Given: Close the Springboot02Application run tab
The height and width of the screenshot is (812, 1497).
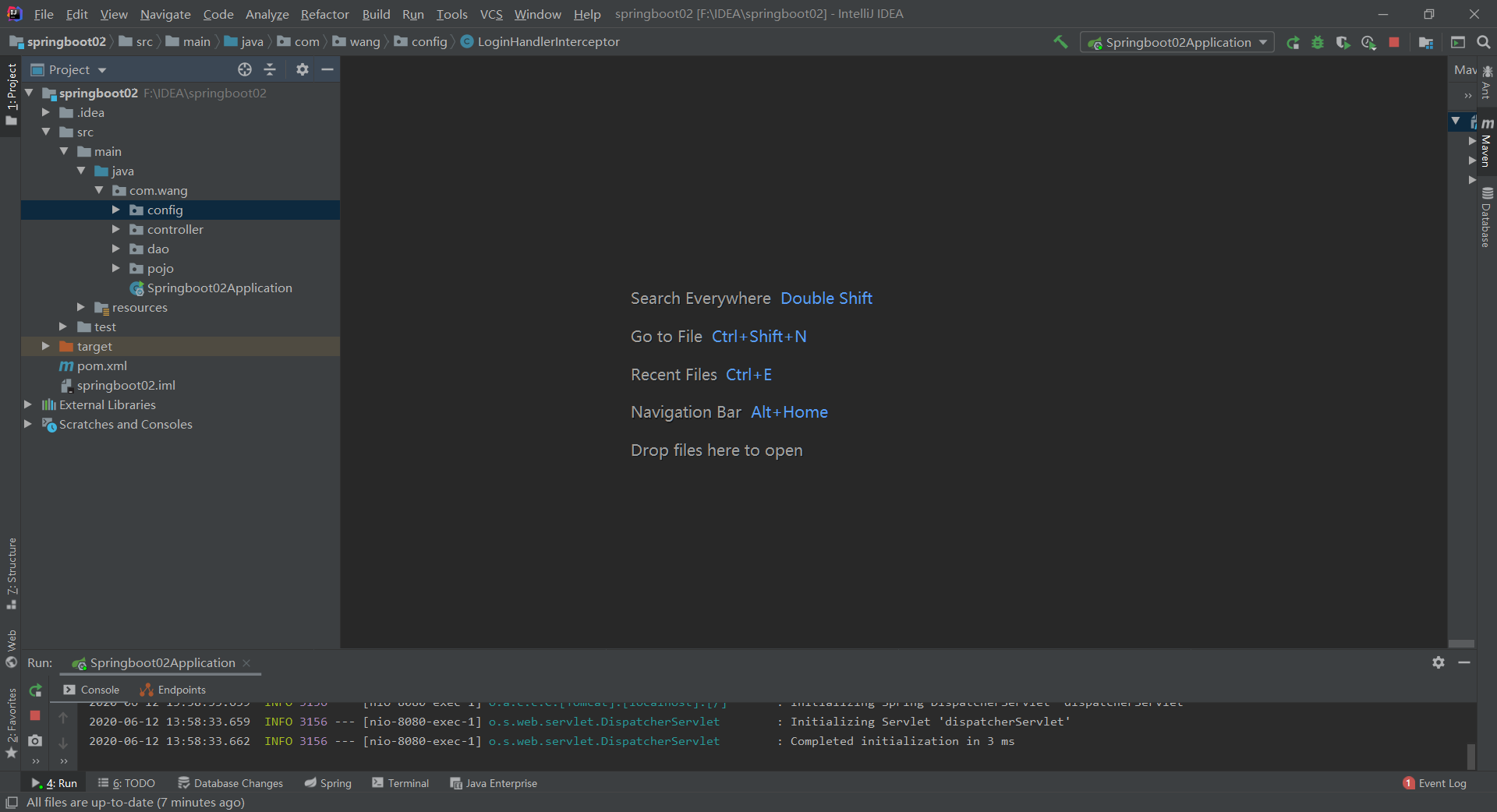Looking at the screenshot, I should pyautogui.click(x=246, y=663).
